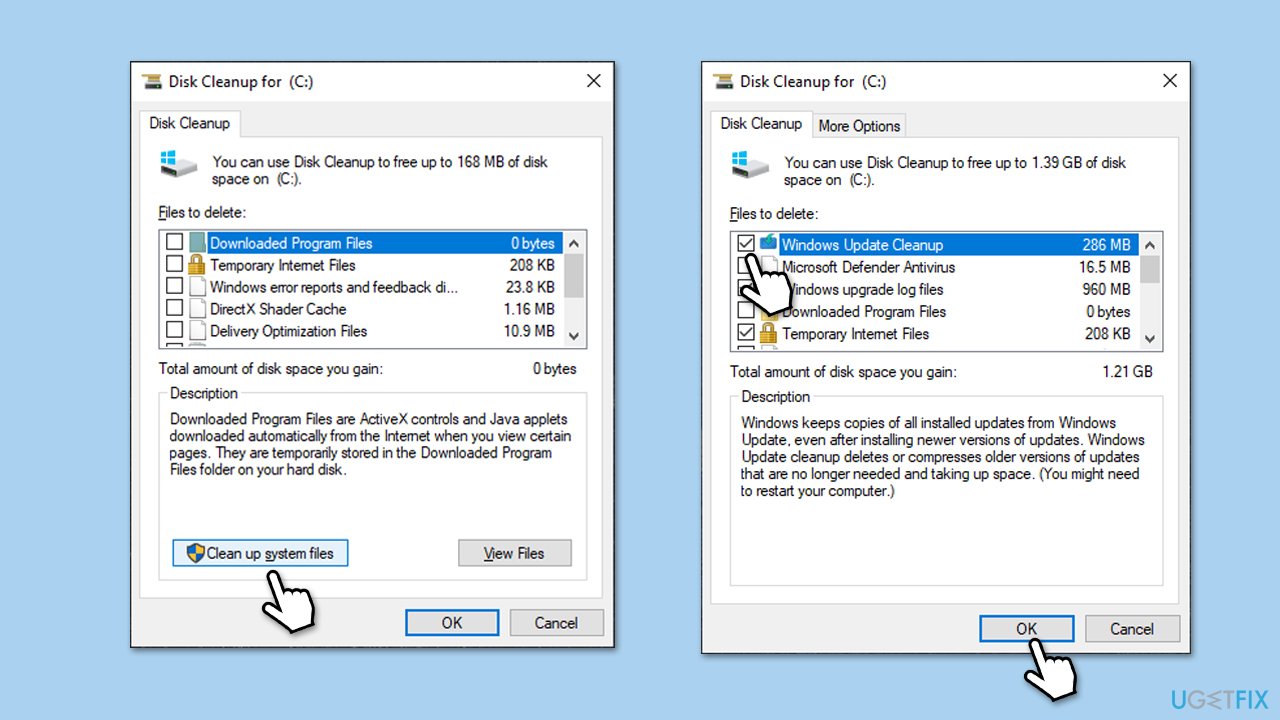This screenshot has height=720, width=1280.
Task: Click the drive icon beside the 1.39 GB message
Action: click(x=749, y=167)
